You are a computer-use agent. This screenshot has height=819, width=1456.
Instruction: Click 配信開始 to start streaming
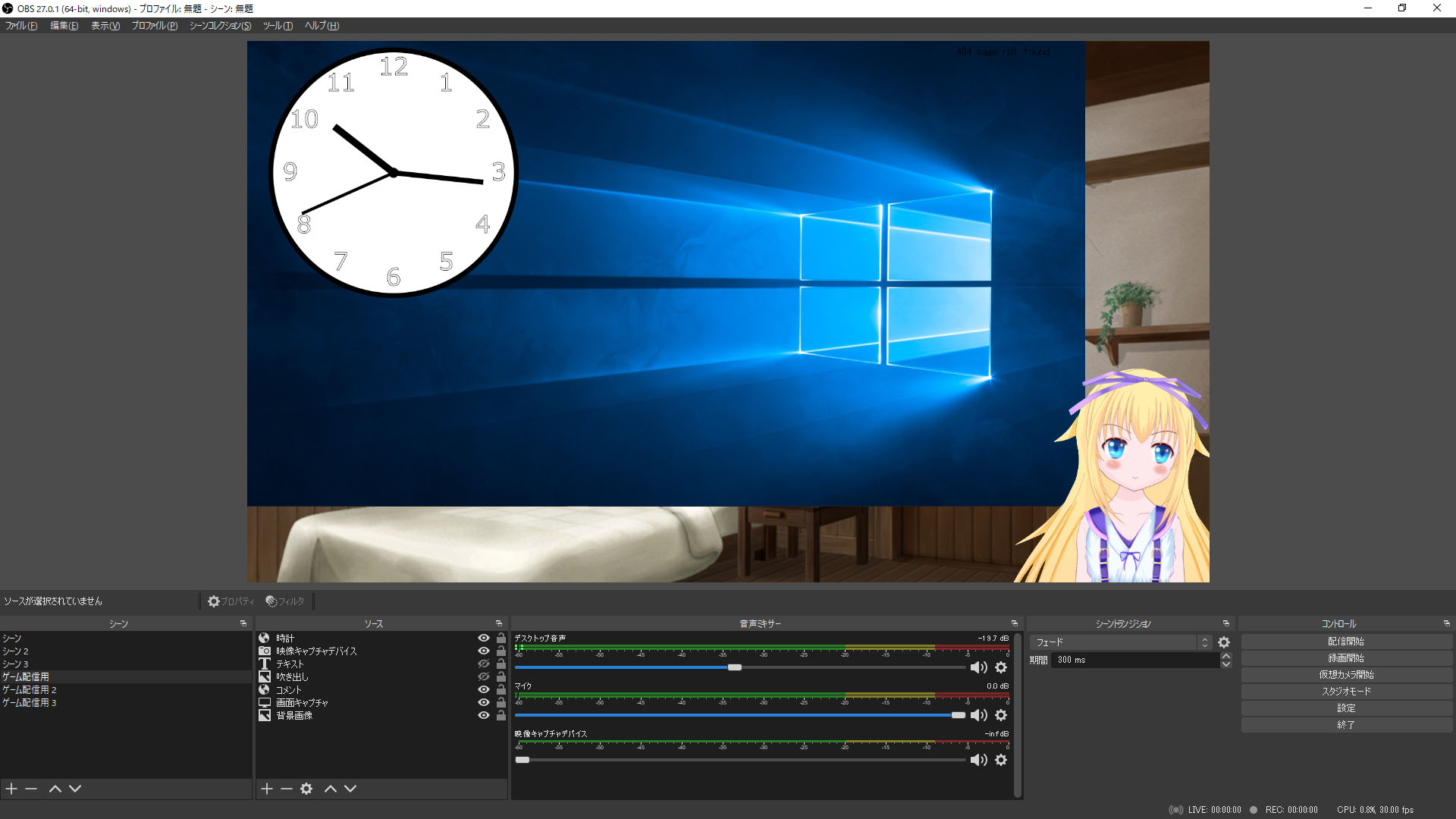pos(1346,642)
